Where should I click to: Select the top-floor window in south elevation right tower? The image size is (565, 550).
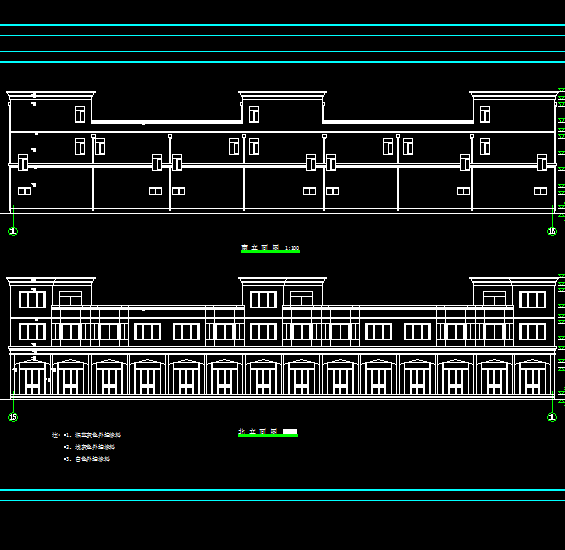pos(485,114)
